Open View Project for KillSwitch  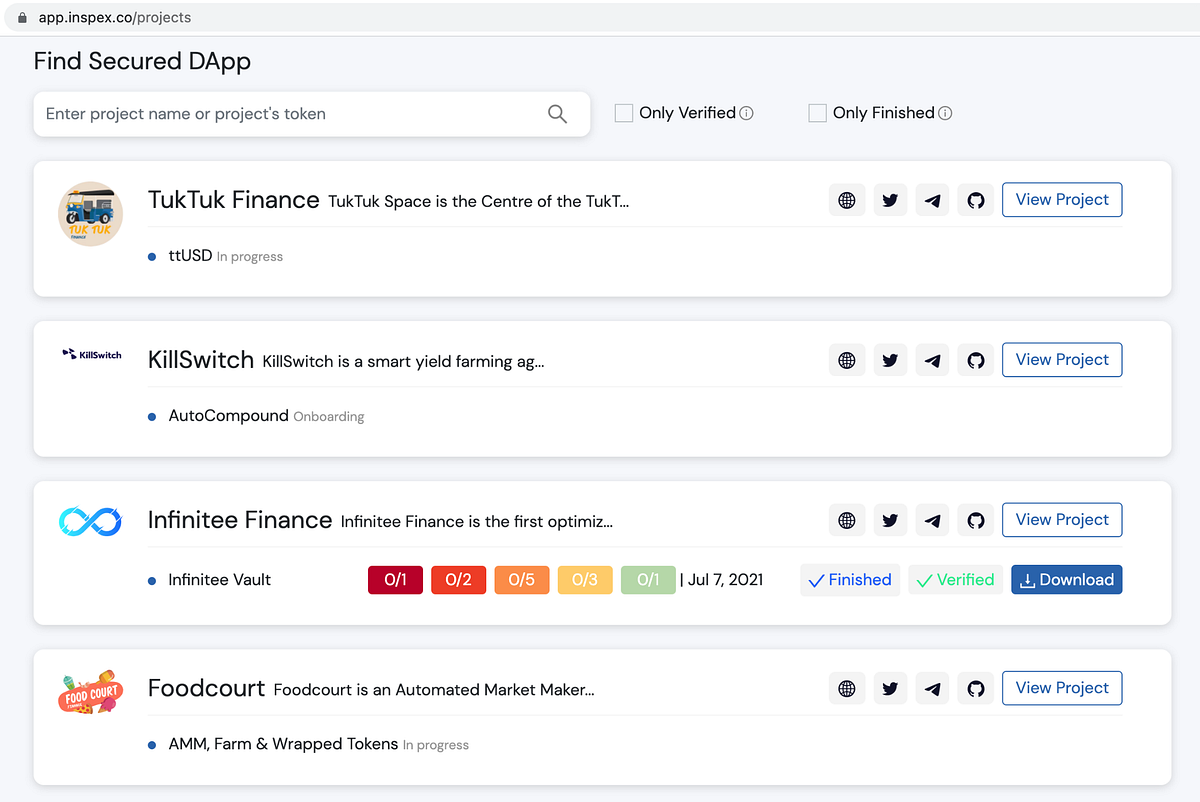click(x=1062, y=359)
